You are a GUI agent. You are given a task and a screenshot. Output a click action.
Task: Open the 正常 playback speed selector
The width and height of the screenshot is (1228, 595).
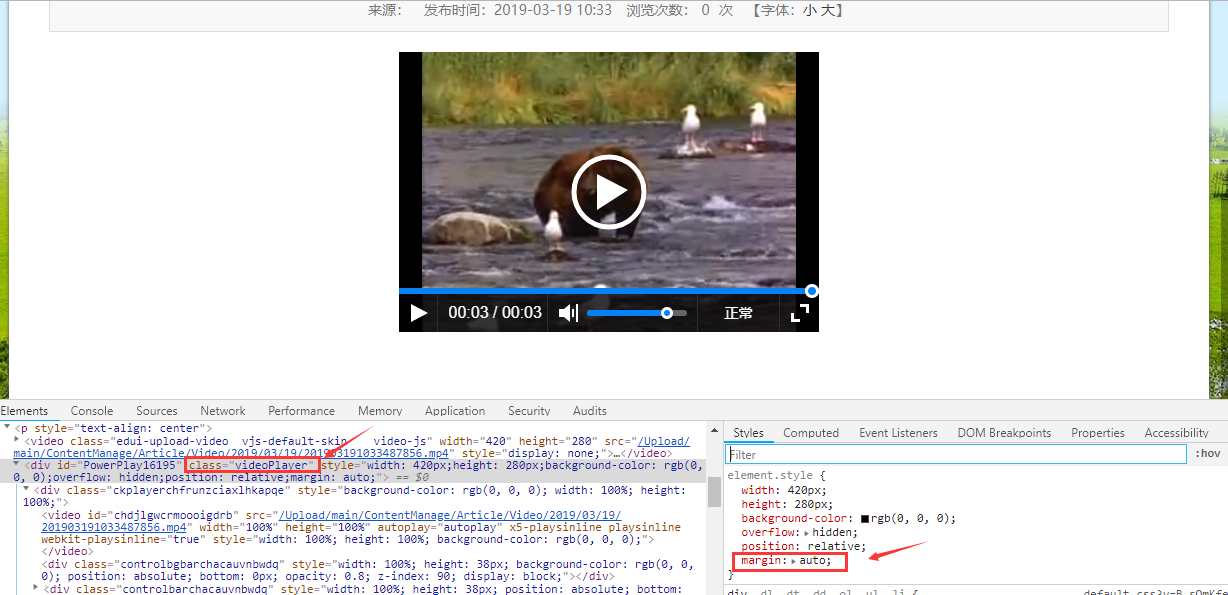point(738,313)
